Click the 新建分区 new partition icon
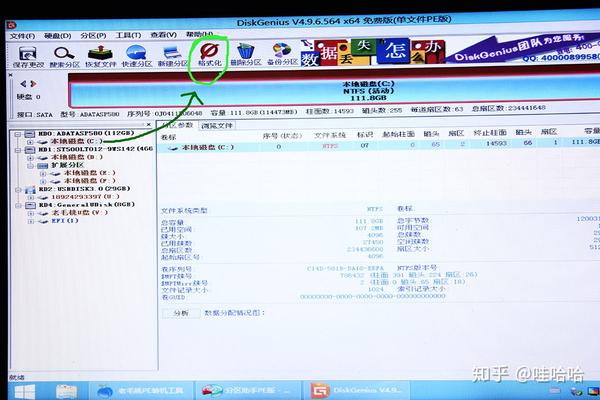This screenshot has height=400, width=600. [173, 57]
